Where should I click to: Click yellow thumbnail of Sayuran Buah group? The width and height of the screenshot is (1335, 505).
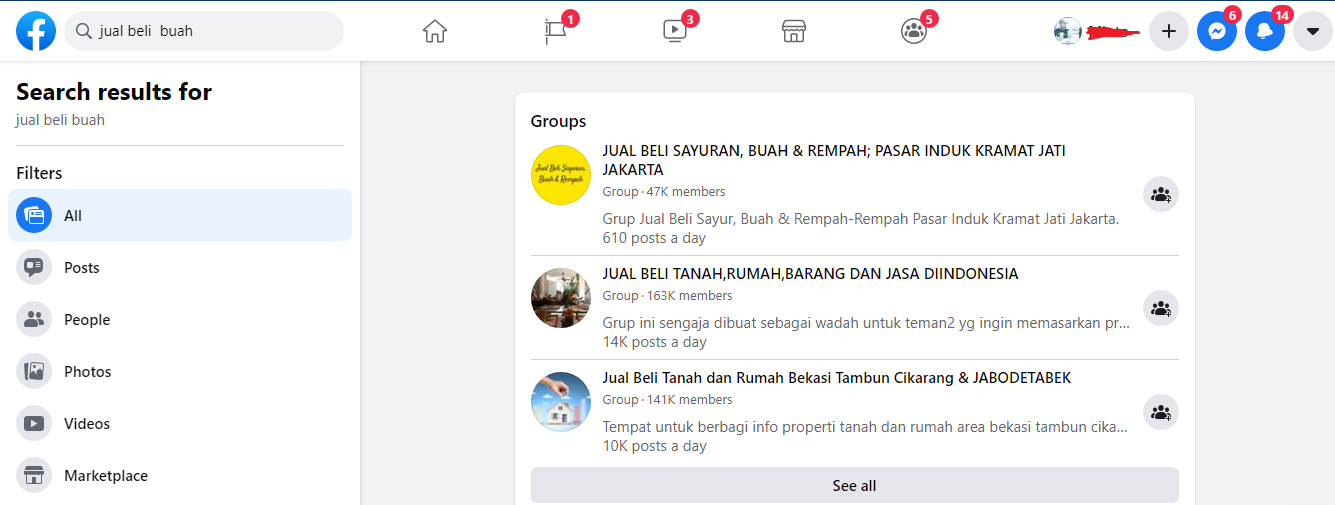(561, 174)
